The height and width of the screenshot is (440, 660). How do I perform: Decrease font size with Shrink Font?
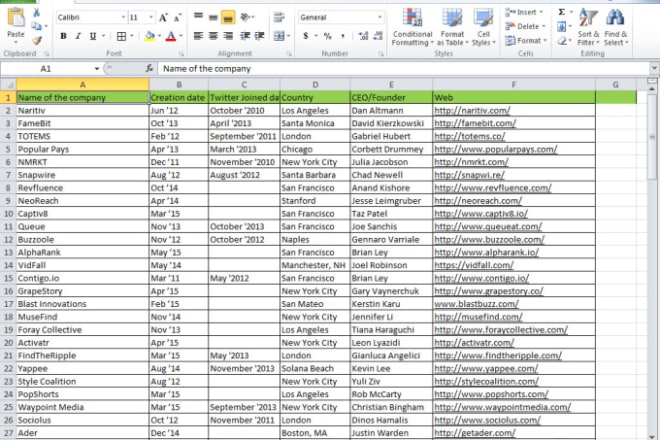point(177,18)
